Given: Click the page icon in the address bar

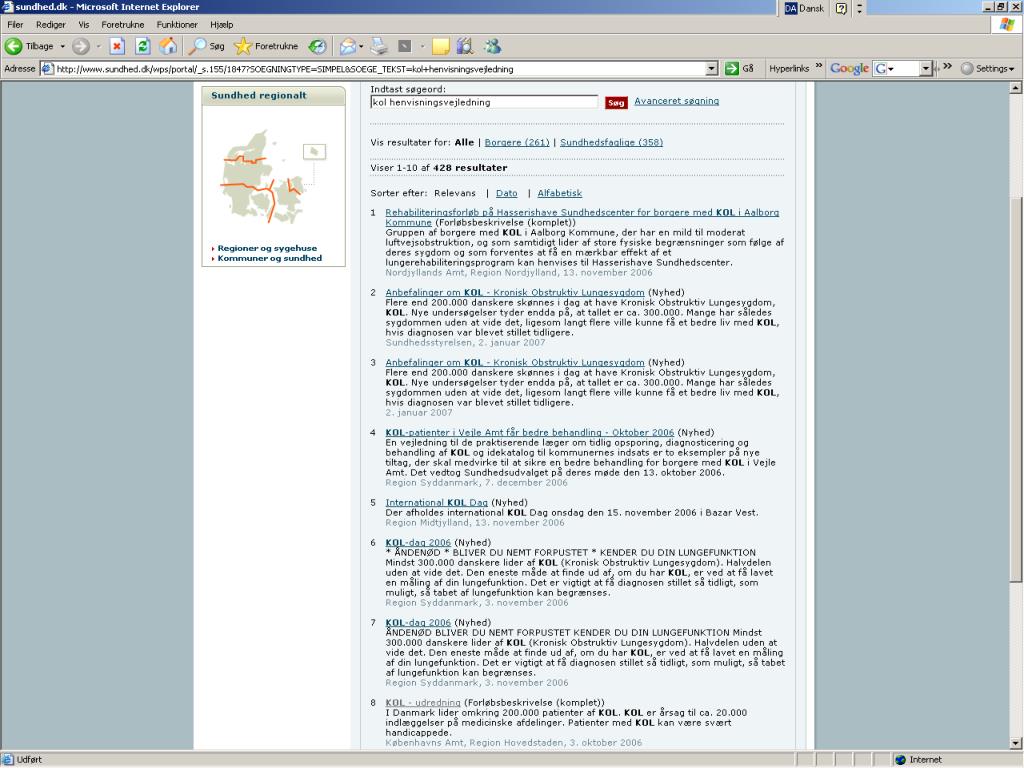Looking at the screenshot, I should pyautogui.click(x=47, y=69).
